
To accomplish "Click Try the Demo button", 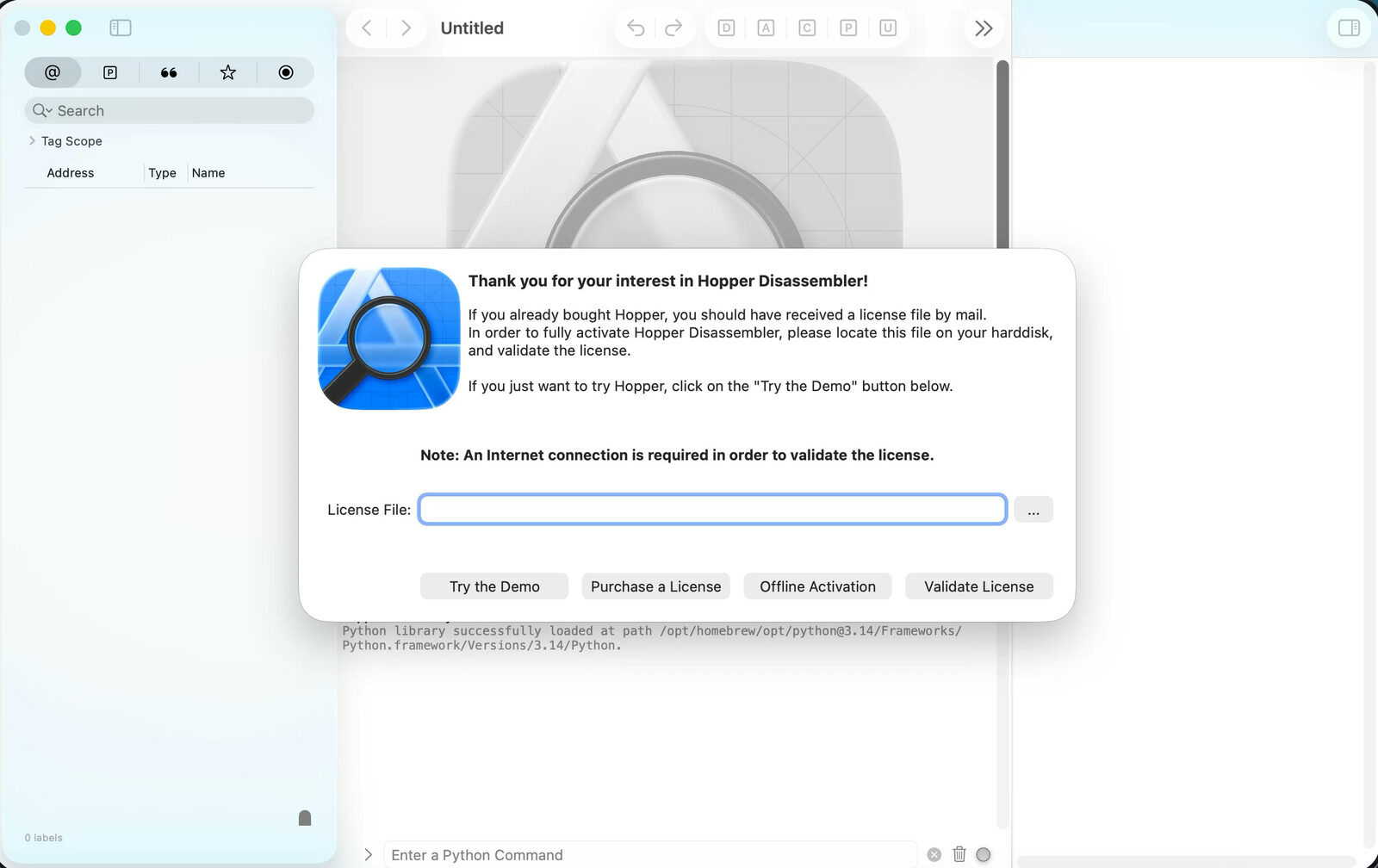I will tap(494, 586).
